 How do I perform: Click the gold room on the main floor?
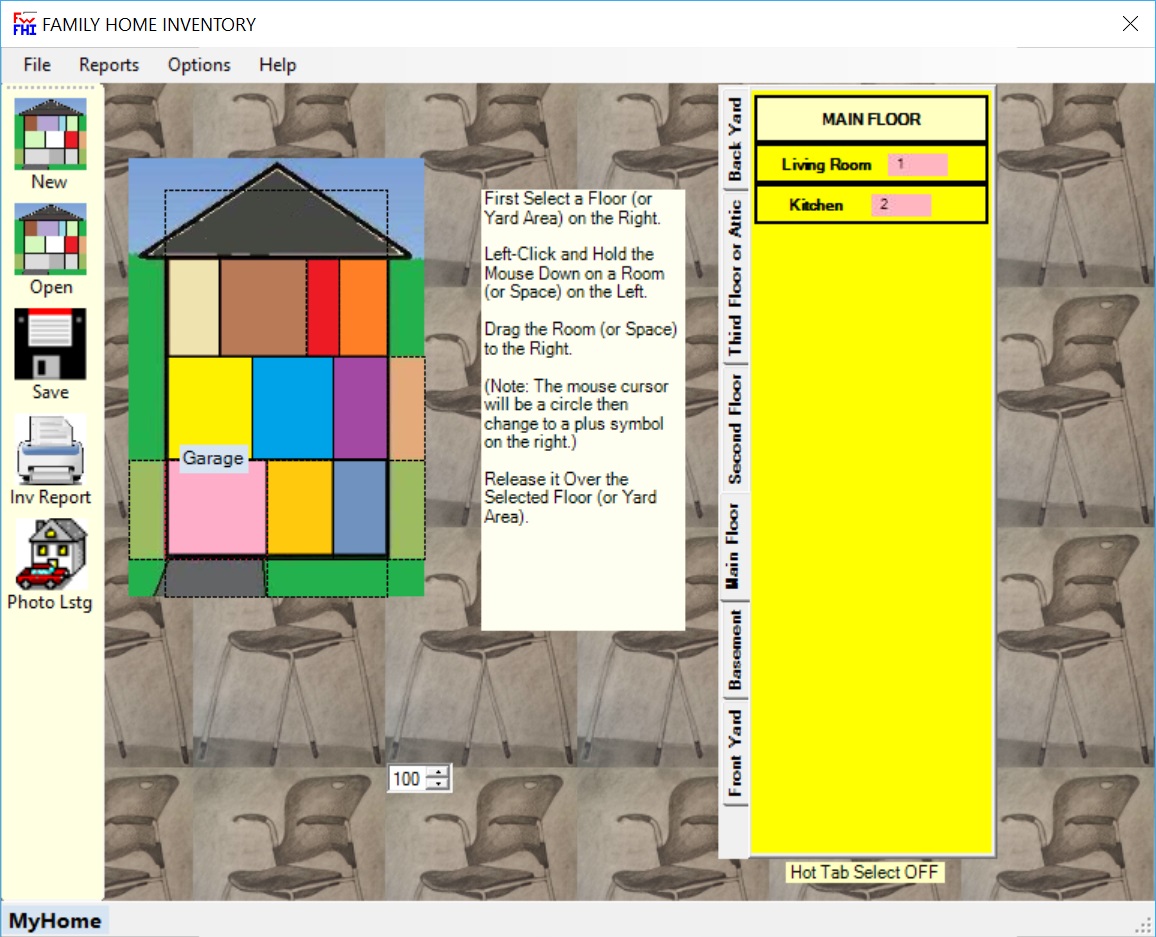(x=299, y=506)
